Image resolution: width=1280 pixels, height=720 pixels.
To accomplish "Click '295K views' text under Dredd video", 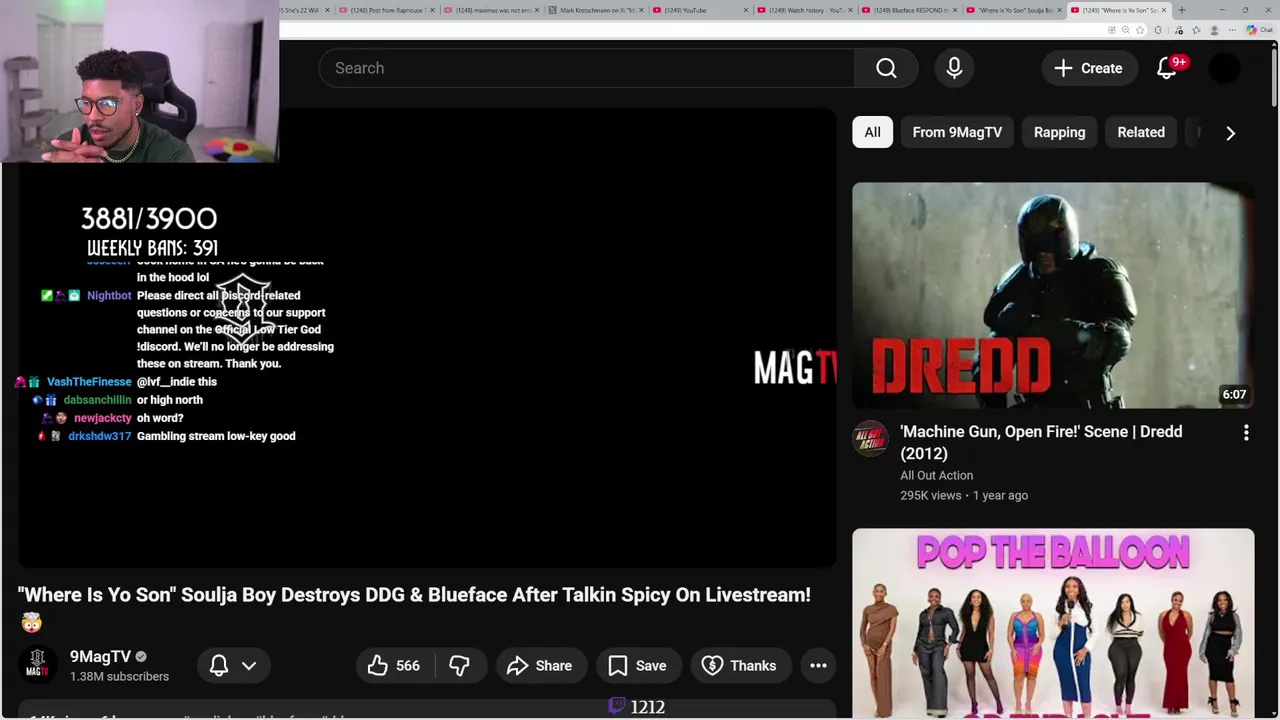I will 930,496.
